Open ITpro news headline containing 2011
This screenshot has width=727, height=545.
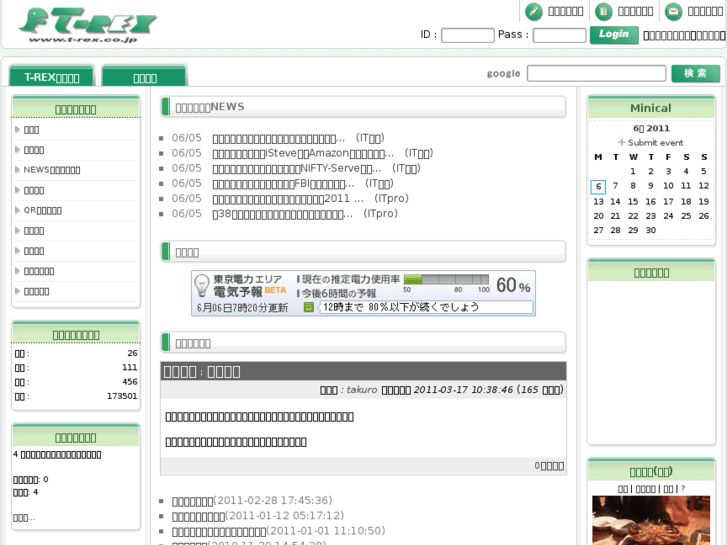(x=288, y=199)
